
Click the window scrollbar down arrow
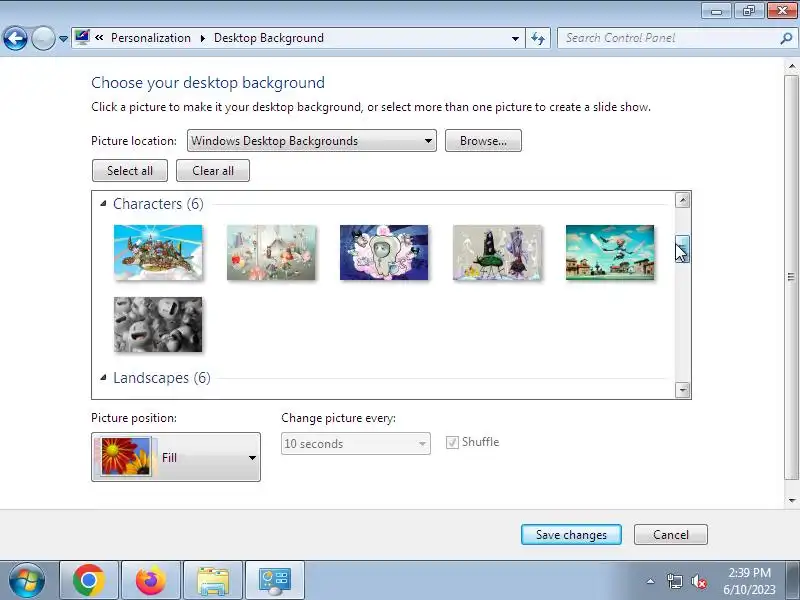coord(792,501)
